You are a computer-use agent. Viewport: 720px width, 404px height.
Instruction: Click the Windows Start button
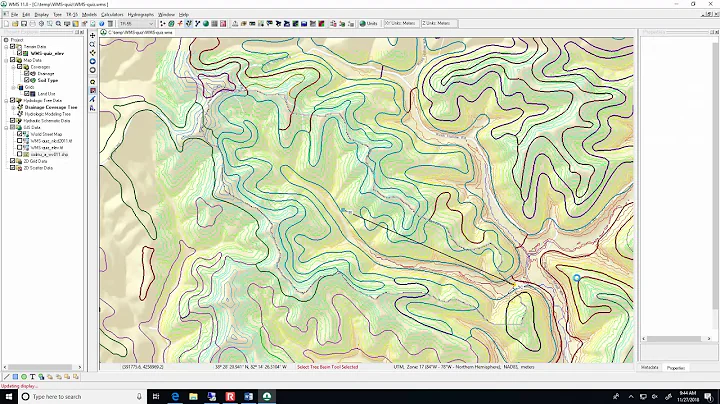tap(9, 397)
